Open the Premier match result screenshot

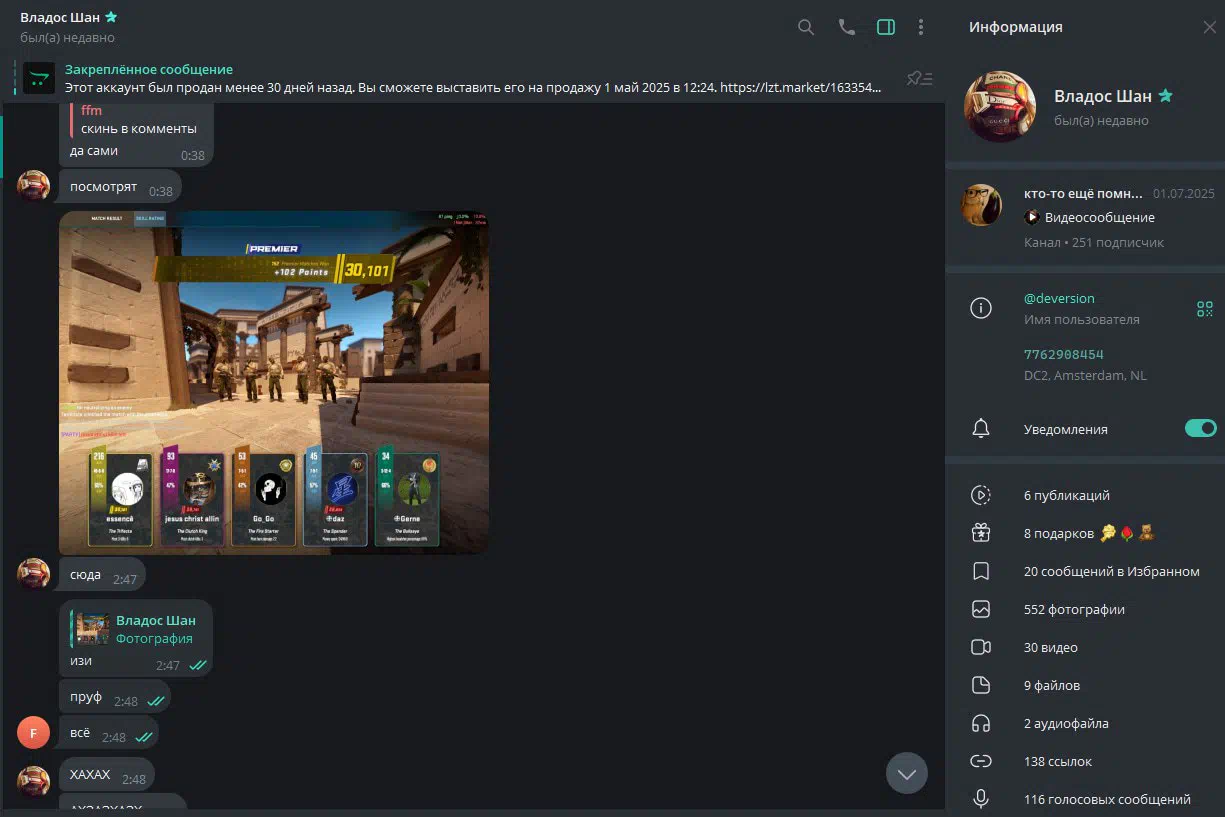(274, 382)
